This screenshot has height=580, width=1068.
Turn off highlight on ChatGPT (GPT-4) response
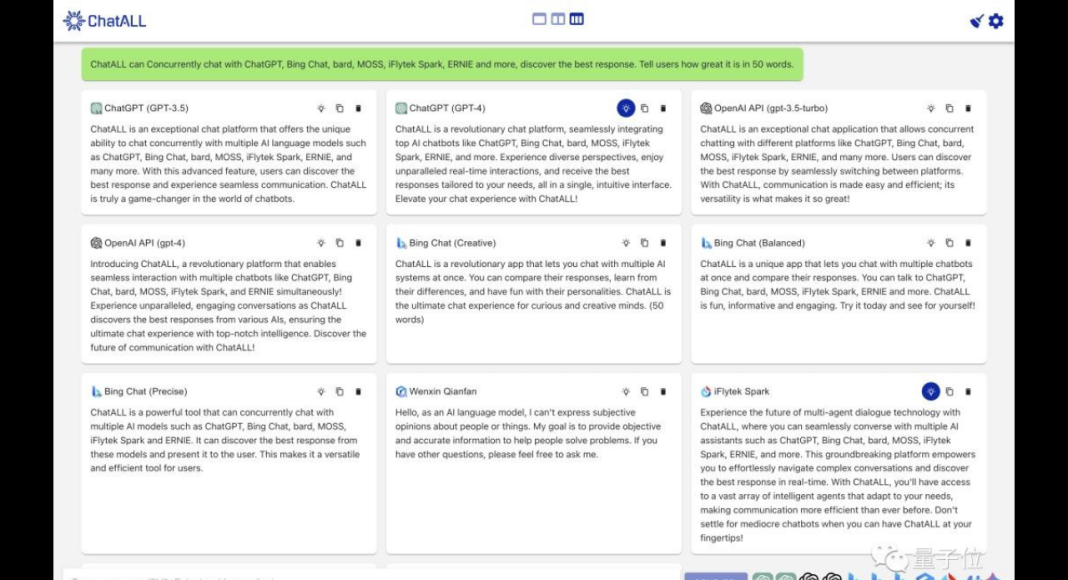(x=626, y=108)
